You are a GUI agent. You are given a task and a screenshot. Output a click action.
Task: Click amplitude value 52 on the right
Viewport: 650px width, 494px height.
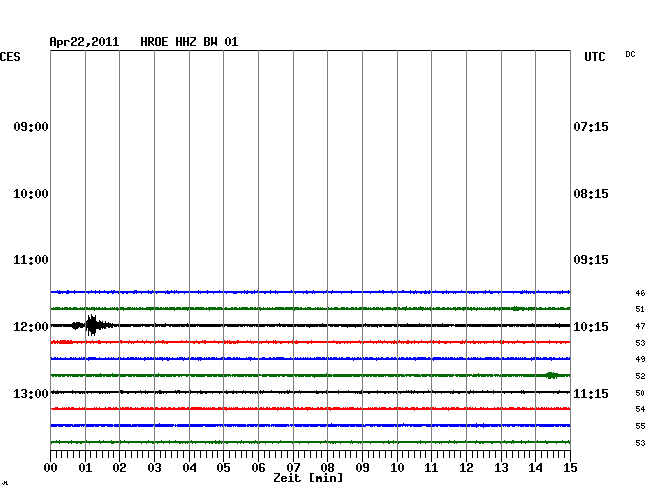point(640,376)
